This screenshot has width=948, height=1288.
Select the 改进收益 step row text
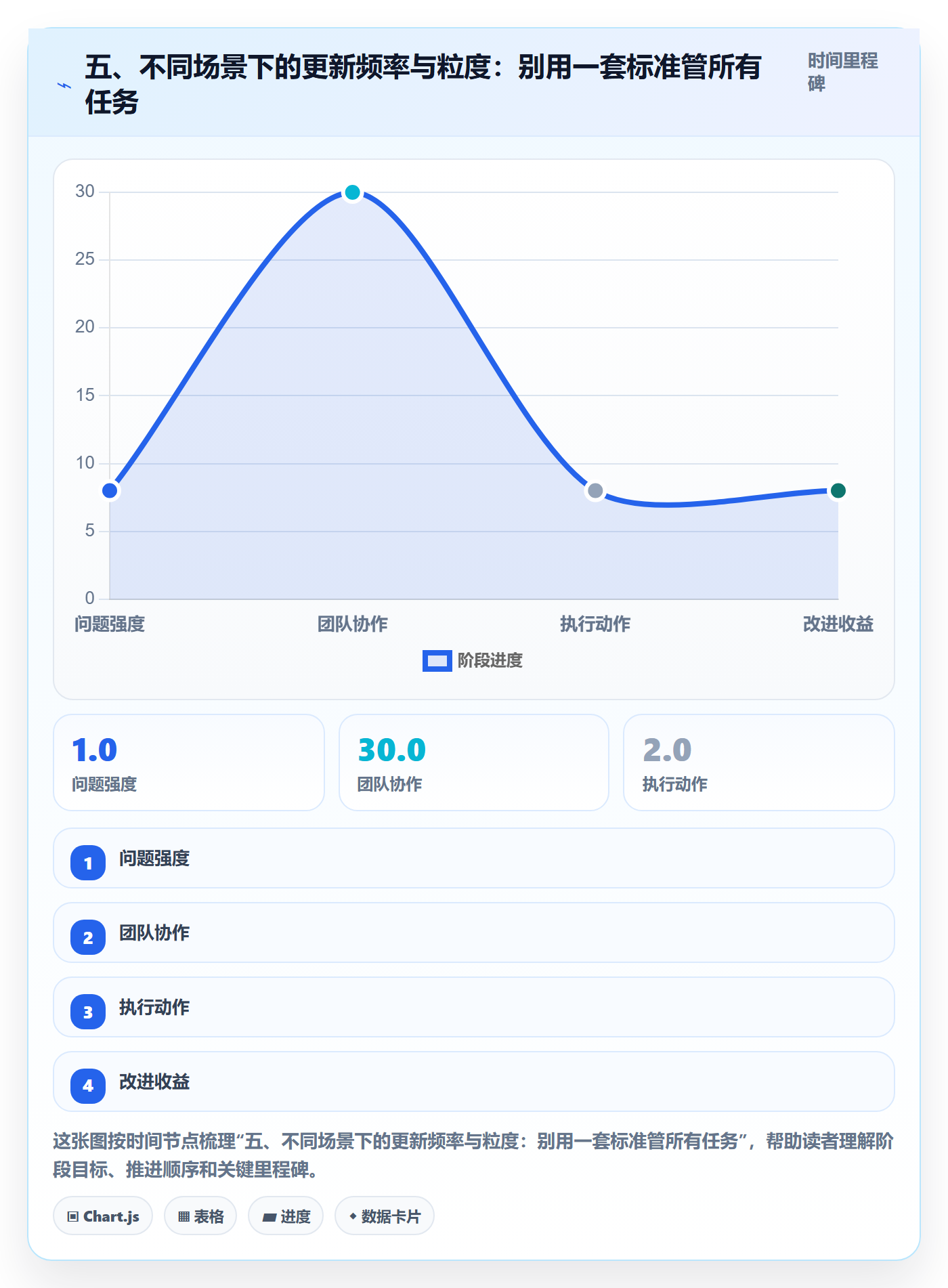(x=154, y=1082)
